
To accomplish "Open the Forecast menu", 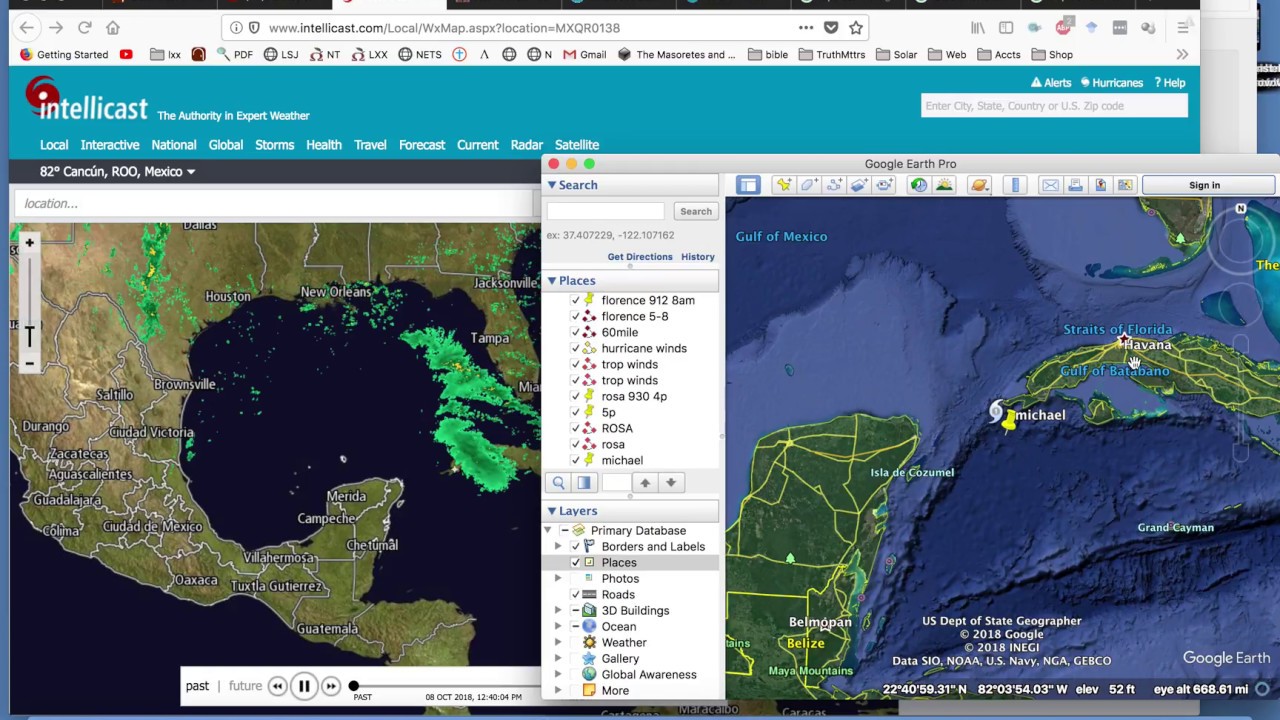I will (422, 145).
